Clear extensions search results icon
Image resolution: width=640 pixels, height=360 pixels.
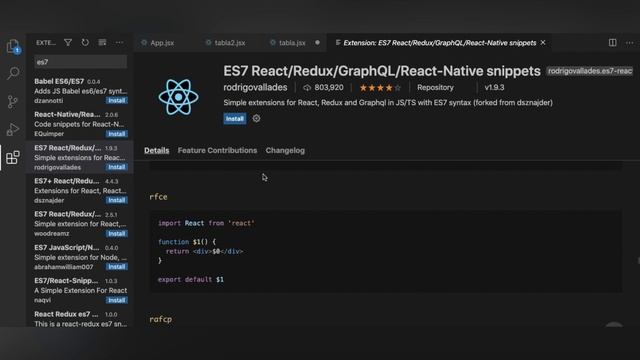(102, 42)
